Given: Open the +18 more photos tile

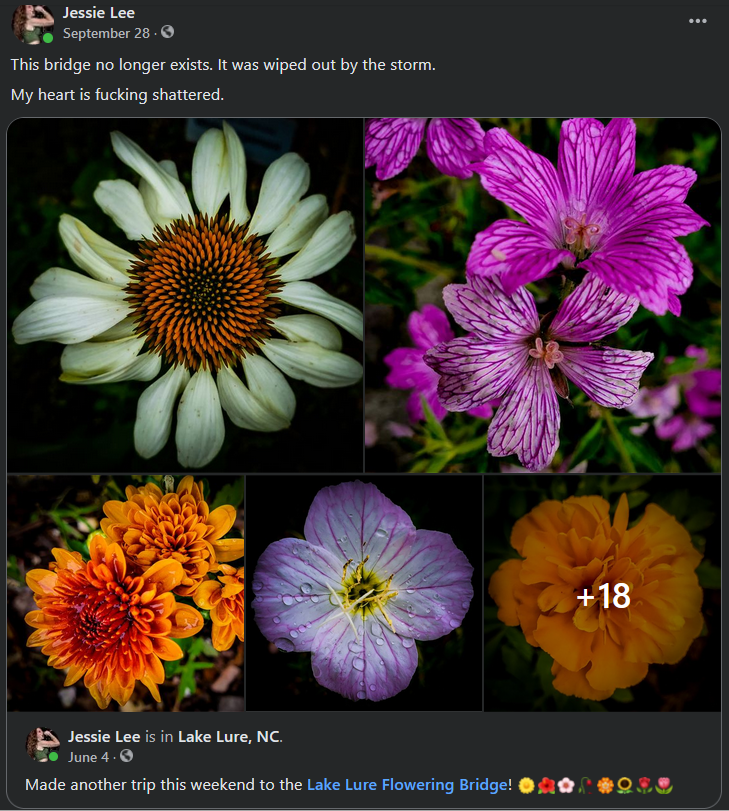Looking at the screenshot, I should tap(602, 593).
